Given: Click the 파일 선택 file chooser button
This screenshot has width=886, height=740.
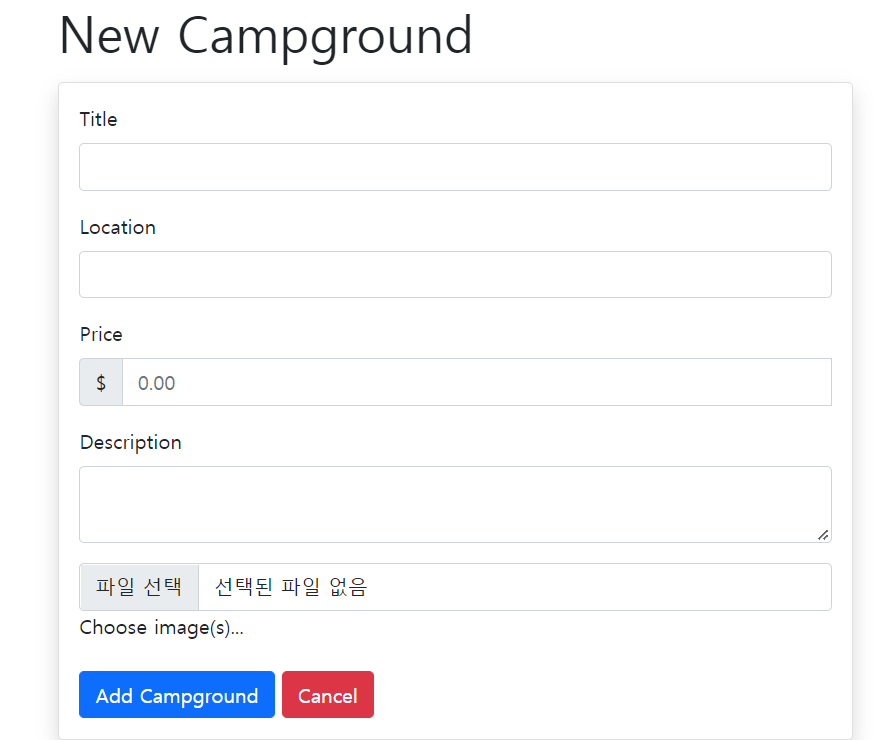Looking at the screenshot, I should [x=139, y=587].
